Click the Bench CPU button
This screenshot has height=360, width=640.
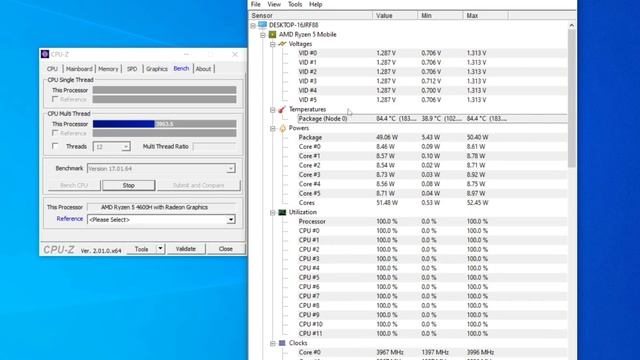tap(74, 185)
